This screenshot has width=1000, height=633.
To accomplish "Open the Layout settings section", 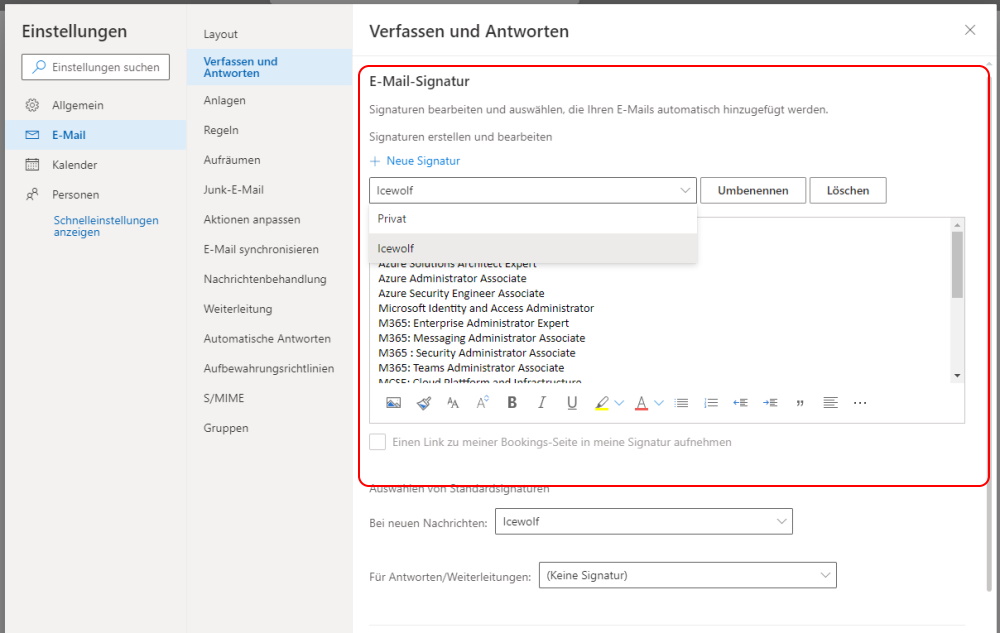I will 220,34.
